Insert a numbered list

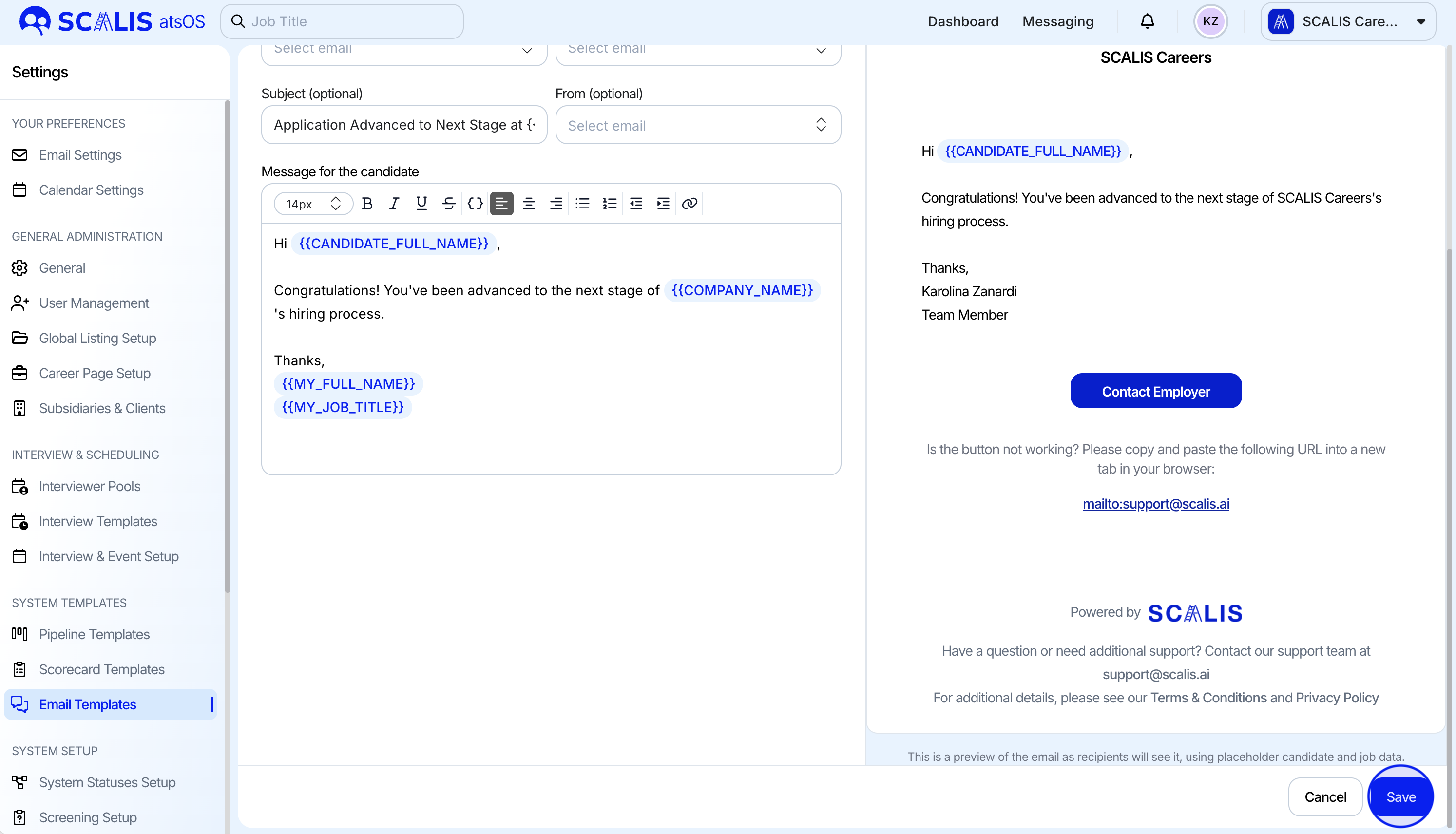pos(610,203)
